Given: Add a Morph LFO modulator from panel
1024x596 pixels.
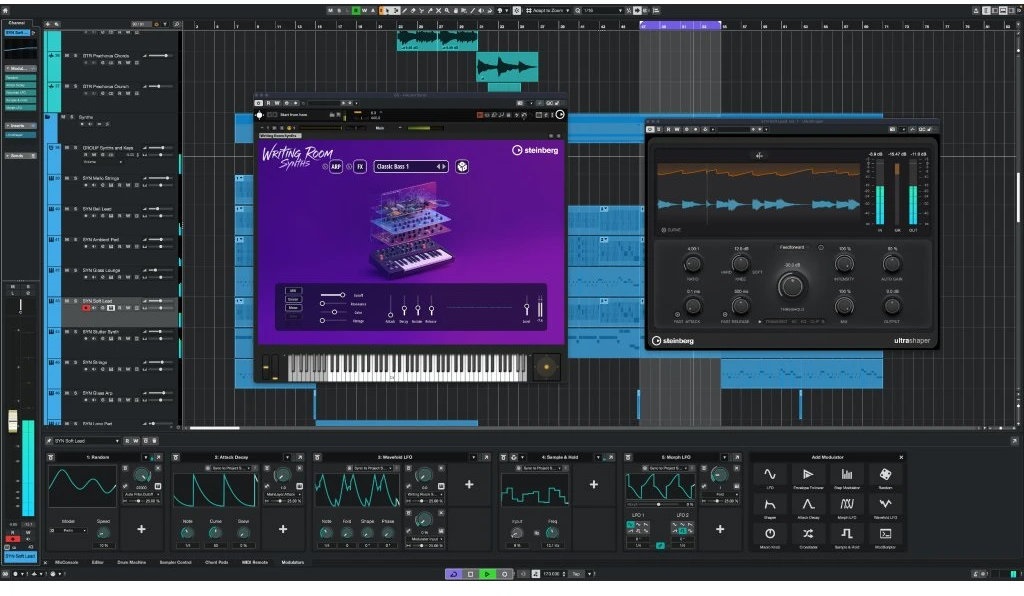Looking at the screenshot, I should (x=847, y=505).
